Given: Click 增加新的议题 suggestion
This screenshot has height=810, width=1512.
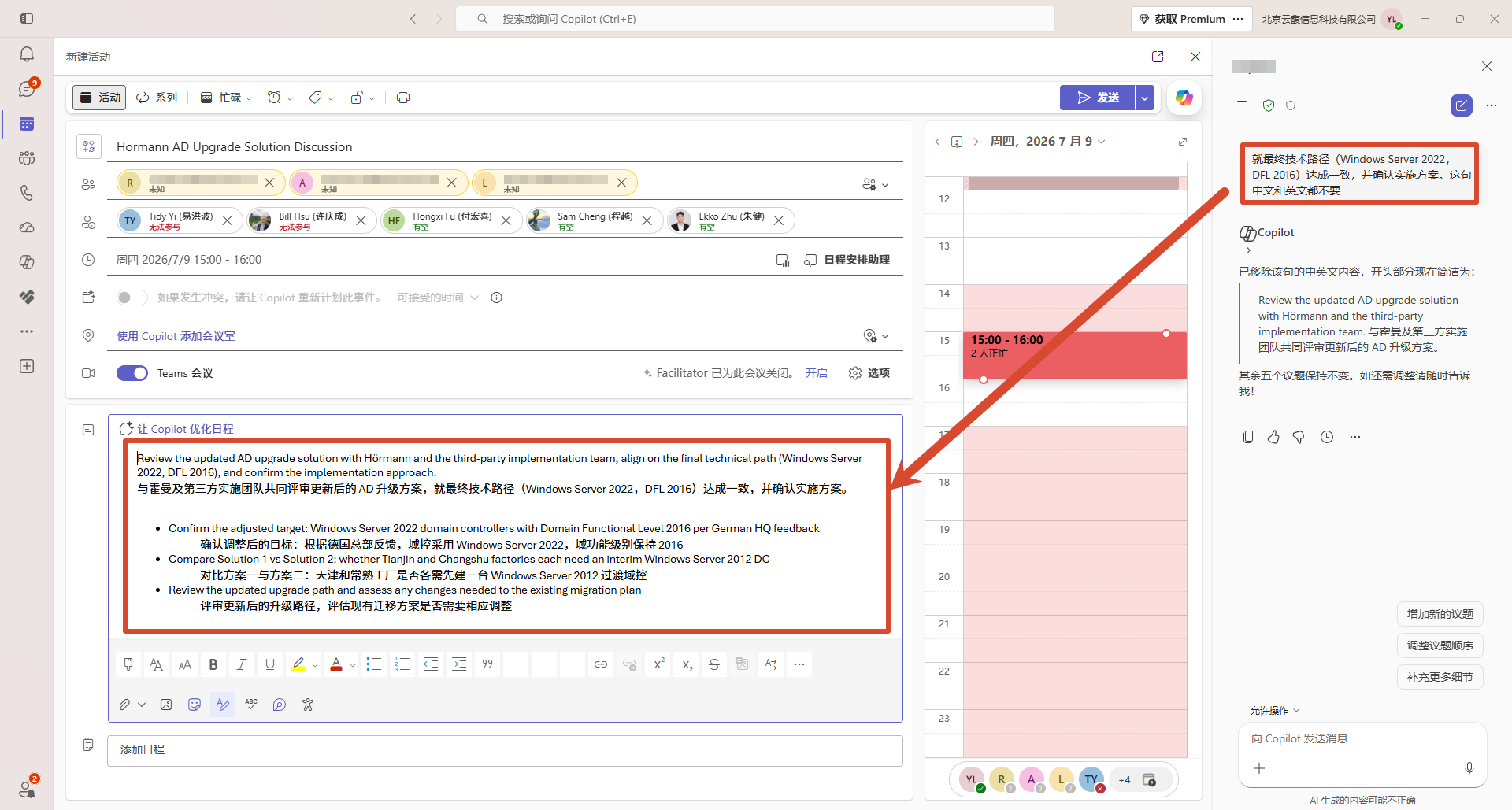Looking at the screenshot, I should pos(1440,614).
